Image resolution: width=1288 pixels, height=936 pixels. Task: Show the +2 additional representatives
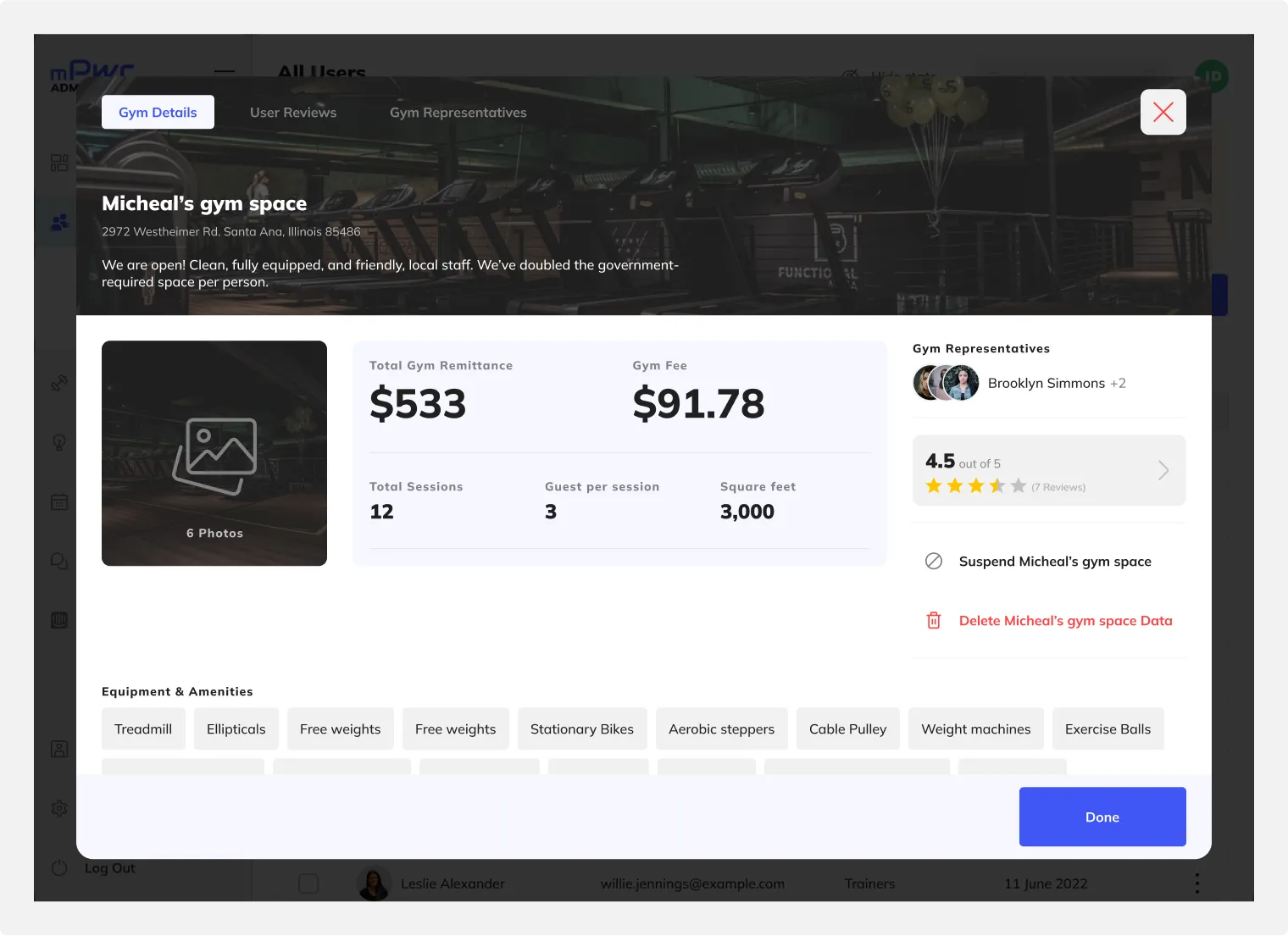[1119, 383]
